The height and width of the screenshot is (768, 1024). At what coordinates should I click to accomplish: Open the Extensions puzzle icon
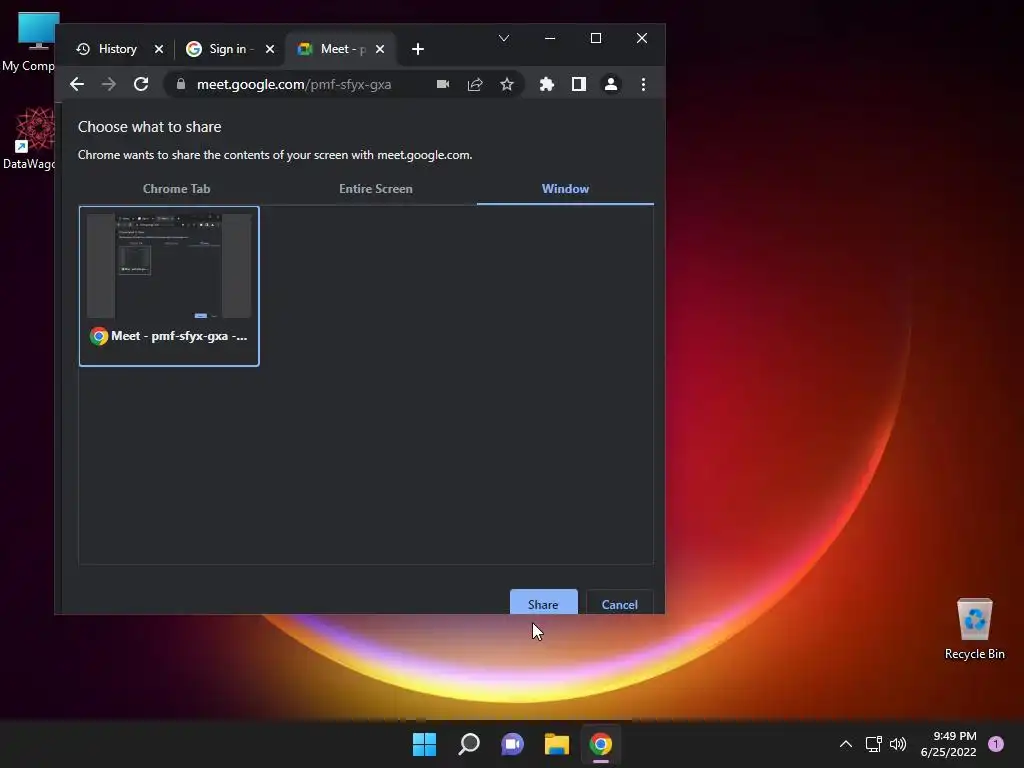(547, 84)
